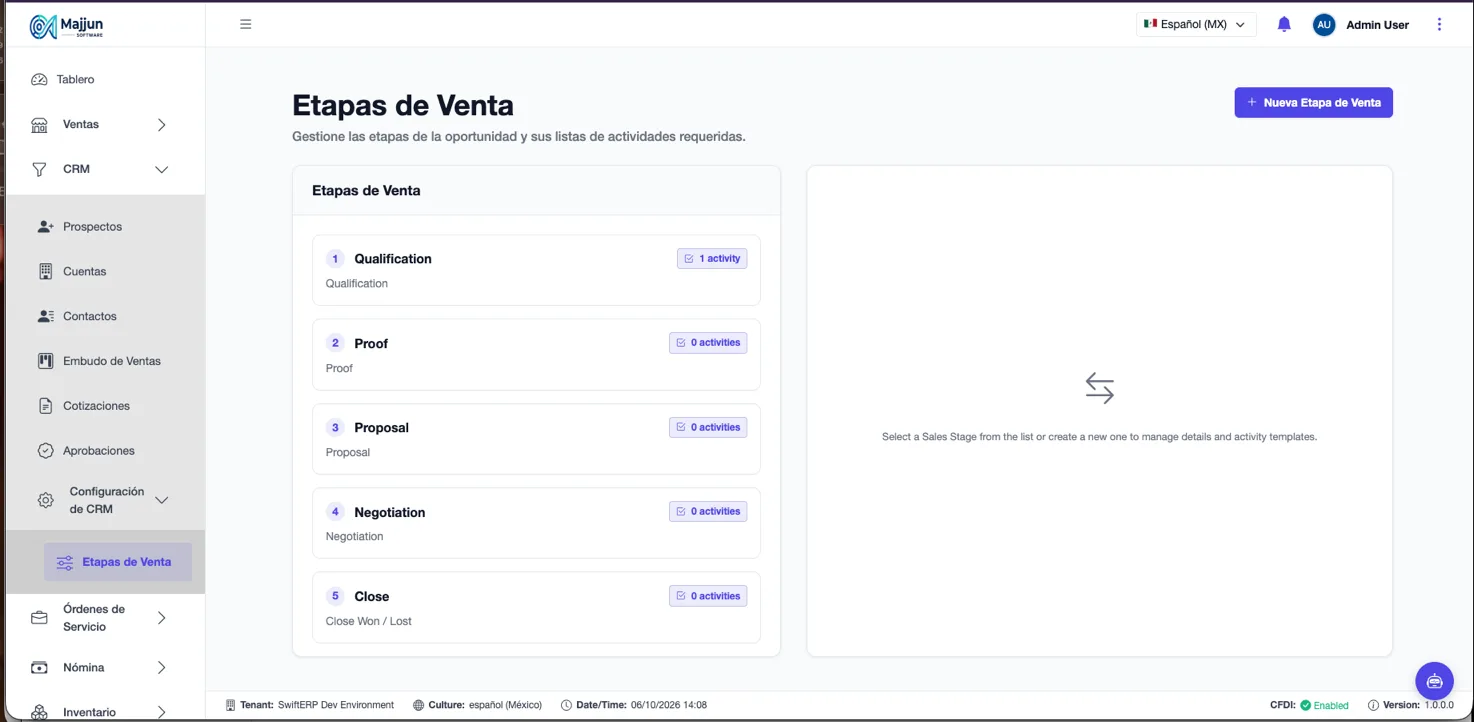Collapse the CRM menu chevron
This screenshot has width=1474, height=722.
(162, 170)
